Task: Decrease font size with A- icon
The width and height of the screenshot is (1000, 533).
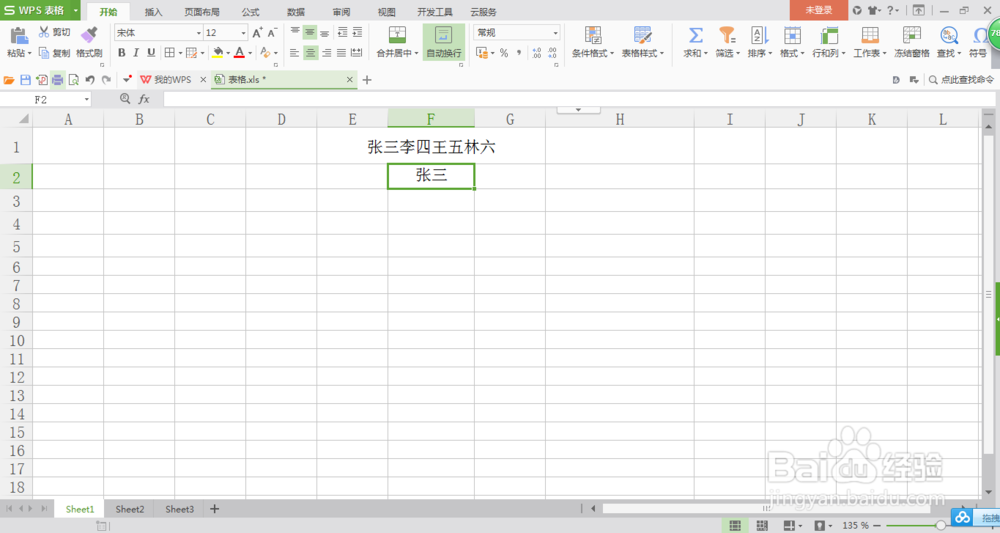Action: [x=272, y=33]
